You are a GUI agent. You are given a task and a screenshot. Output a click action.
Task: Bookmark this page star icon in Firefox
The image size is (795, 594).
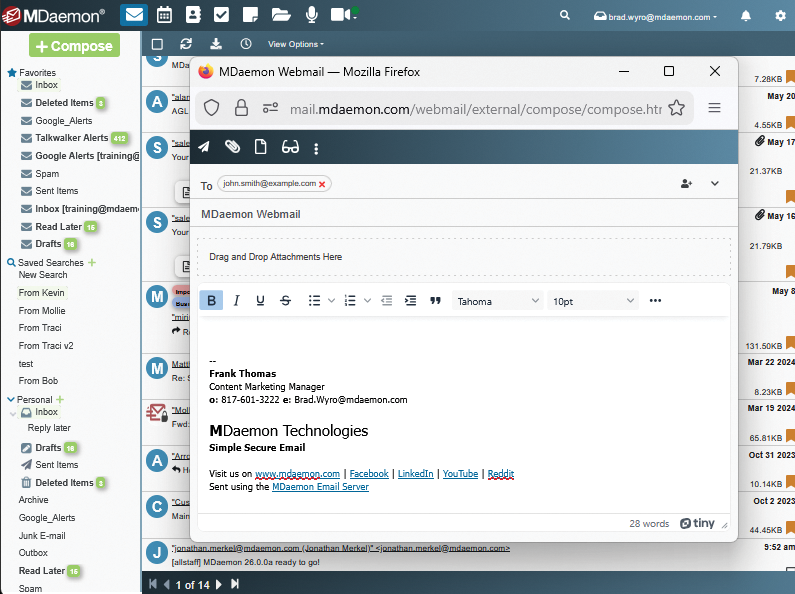click(676, 108)
